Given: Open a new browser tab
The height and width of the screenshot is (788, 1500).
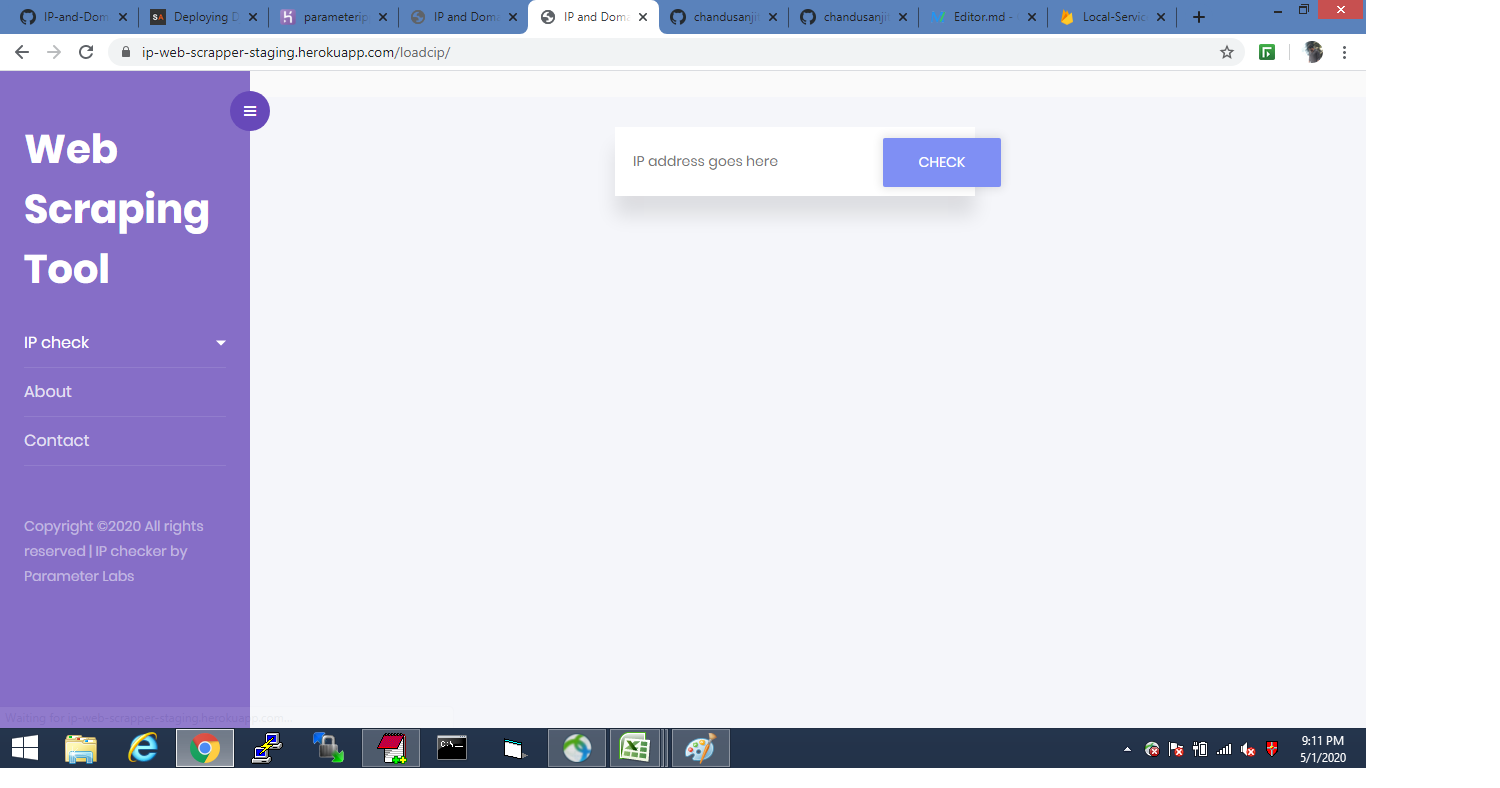Looking at the screenshot, I should [1199, 17].
